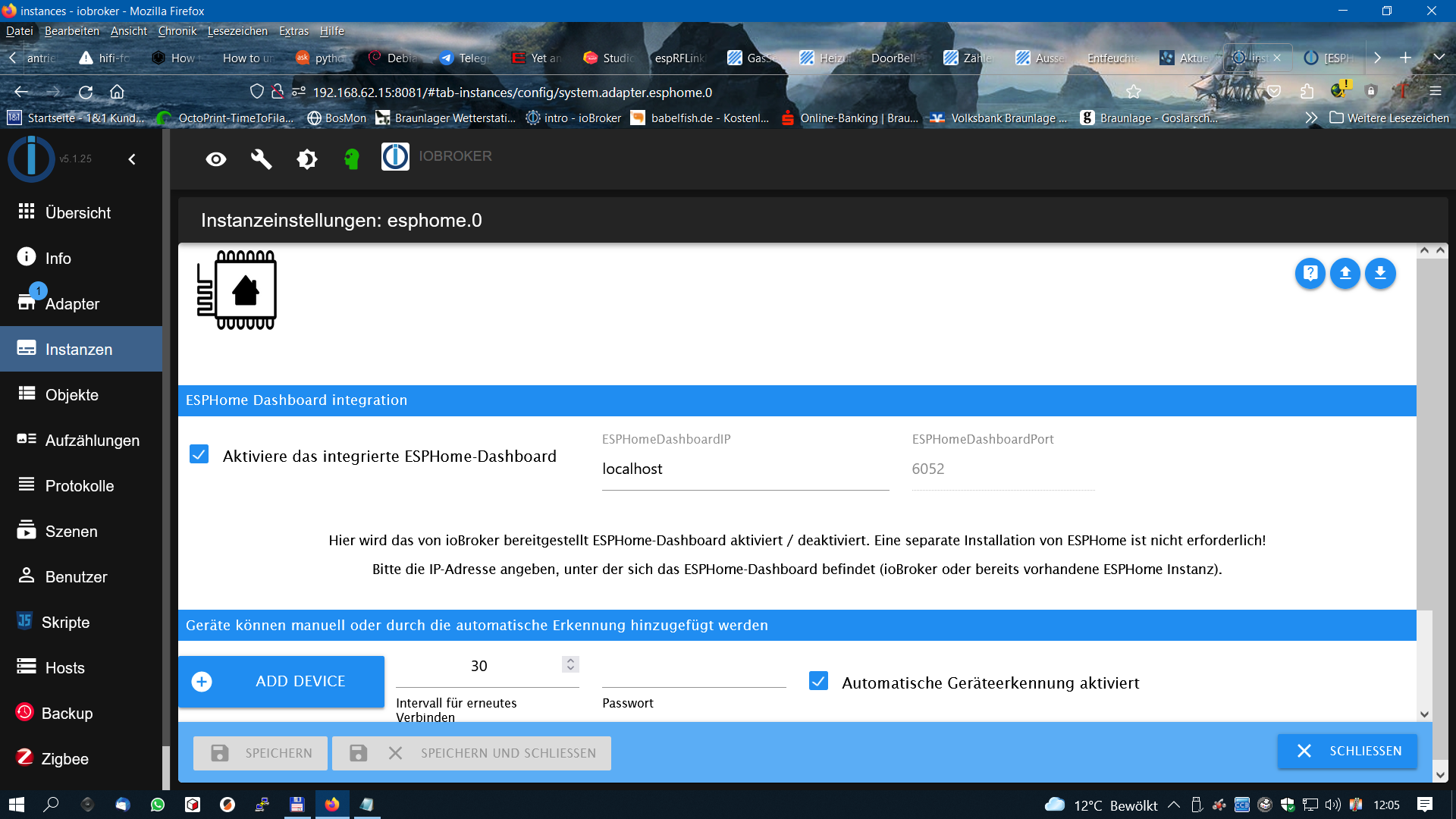The image size is (1456, 819).
Task: Select Instanzen in the sidebar
Action: pos(81,350)
